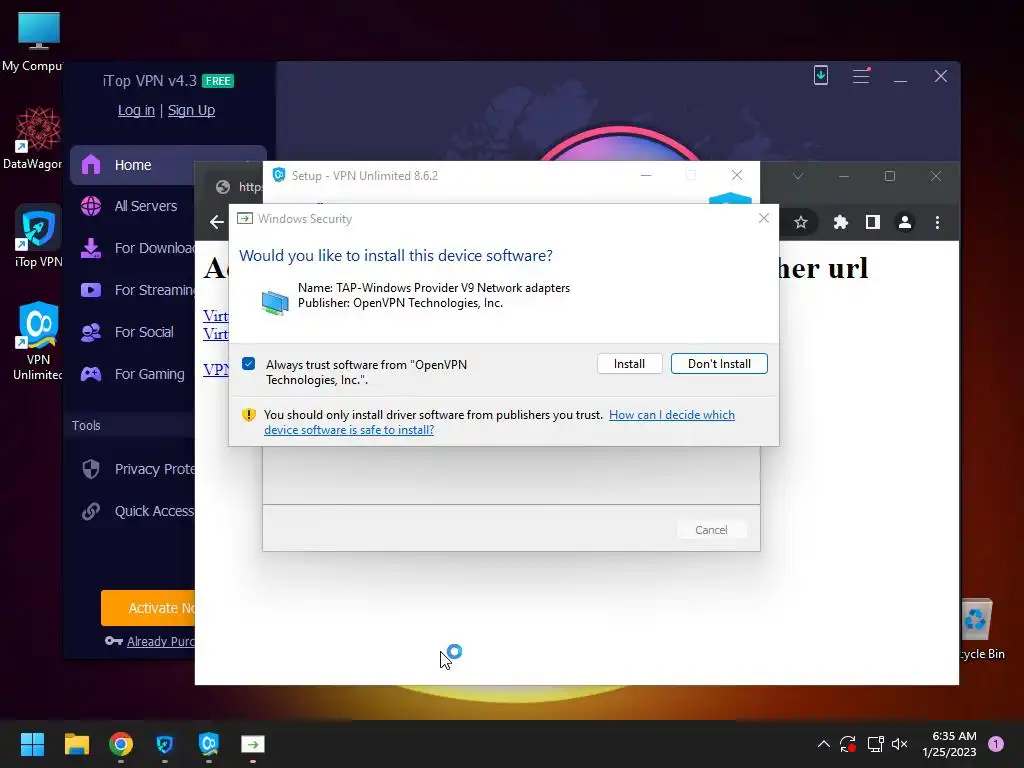Open iTop VPN desktop shortcut

tap(37, 236)
